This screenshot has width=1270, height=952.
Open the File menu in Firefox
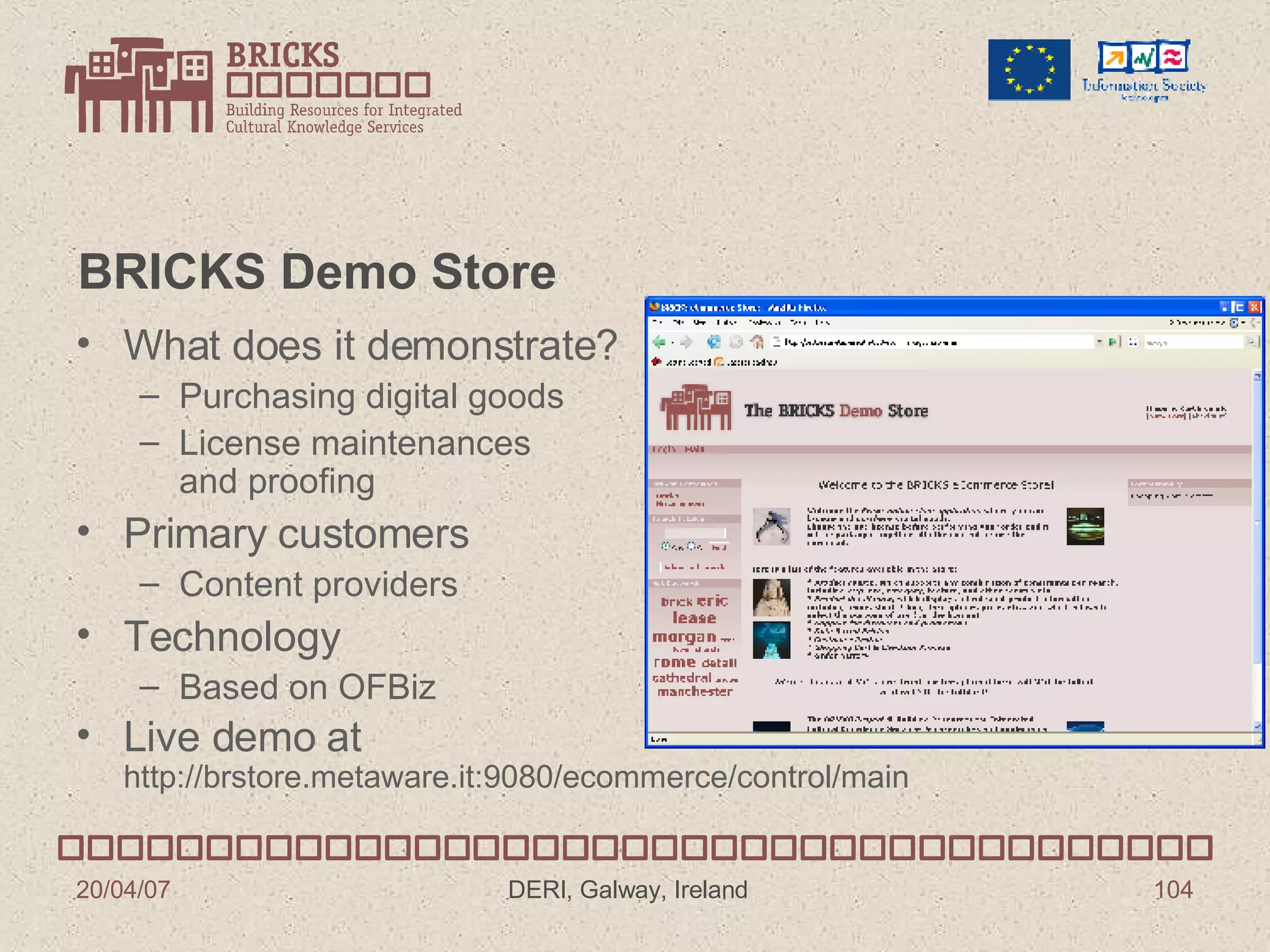(x=658, y=322)
